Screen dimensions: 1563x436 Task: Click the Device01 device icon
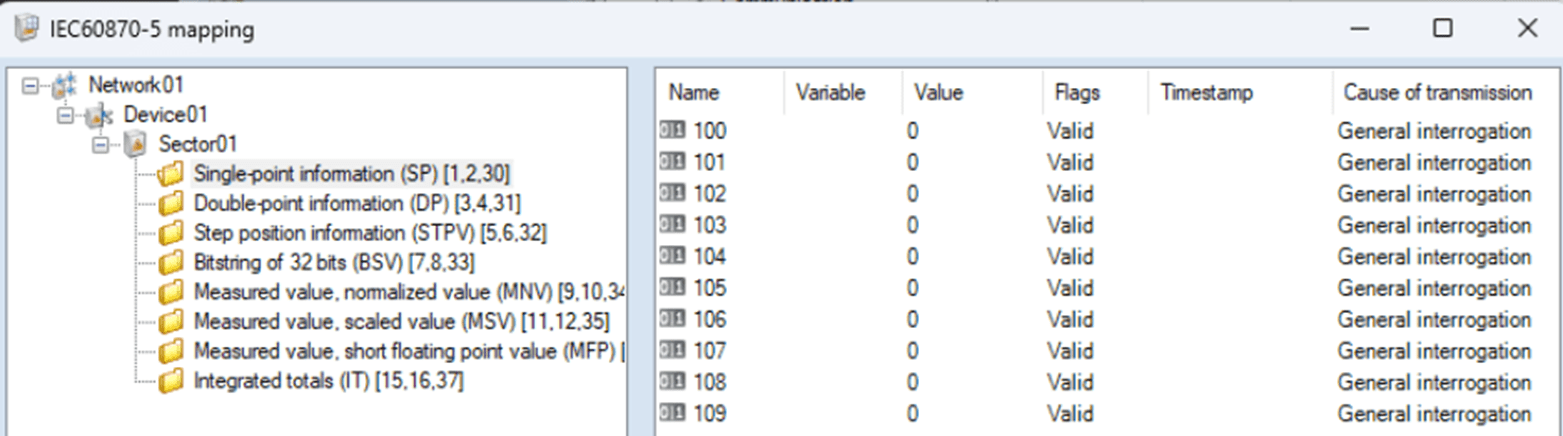tap(99, 116)
